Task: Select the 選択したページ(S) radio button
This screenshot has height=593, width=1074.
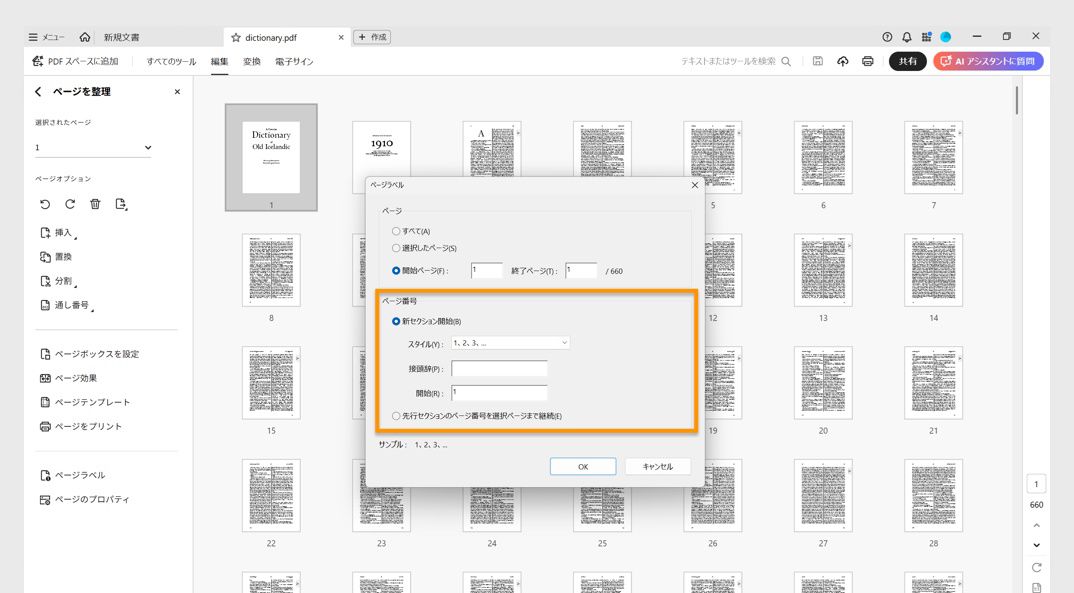Action: click(x=396, y=248)
